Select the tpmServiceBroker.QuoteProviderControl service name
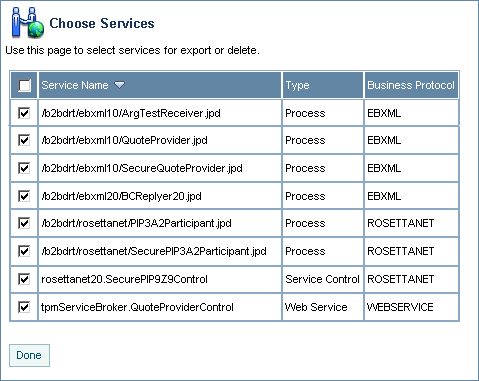The image size is (479, 381). click(137, 307)
